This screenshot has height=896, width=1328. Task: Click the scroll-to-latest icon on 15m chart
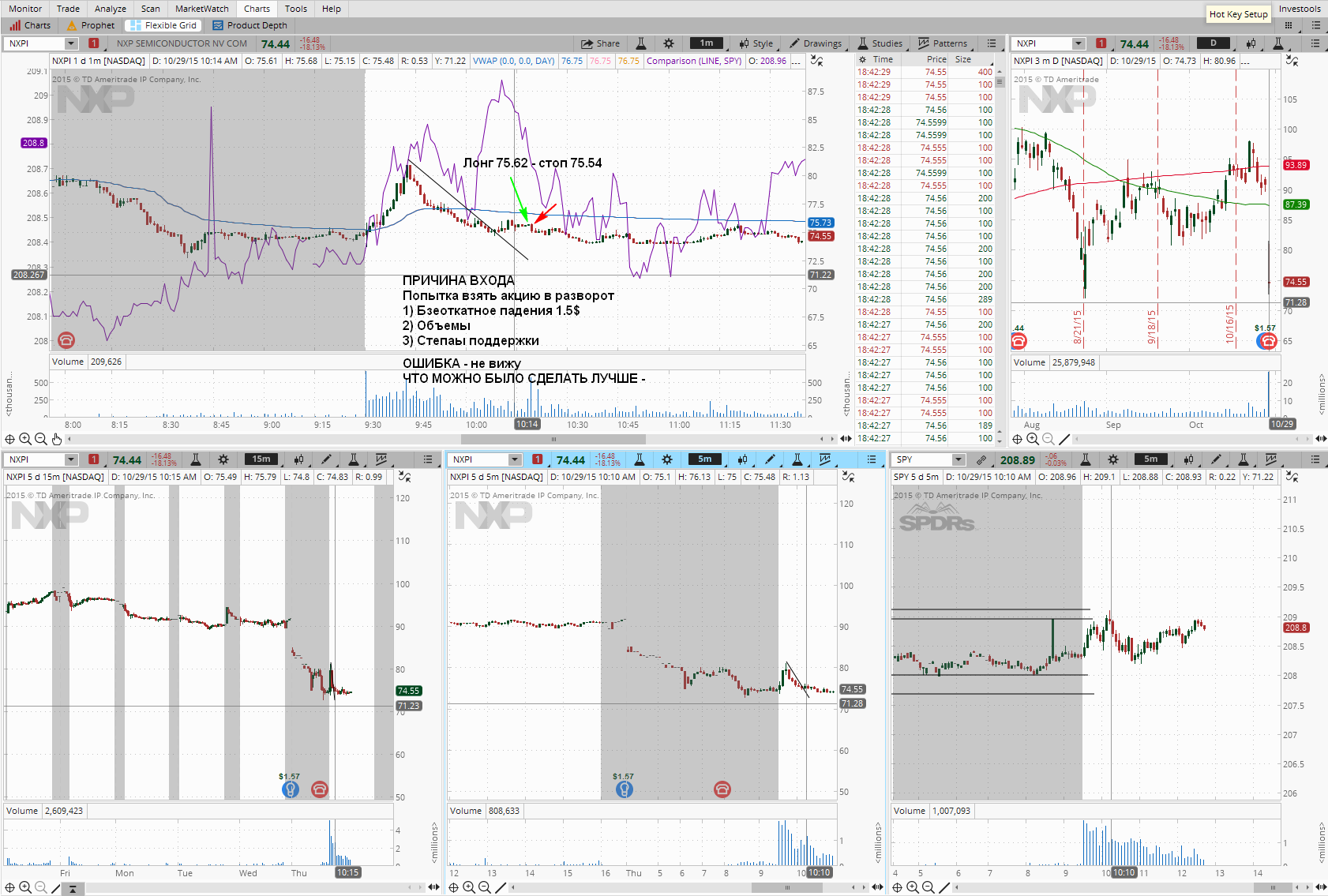coord(72,888)
